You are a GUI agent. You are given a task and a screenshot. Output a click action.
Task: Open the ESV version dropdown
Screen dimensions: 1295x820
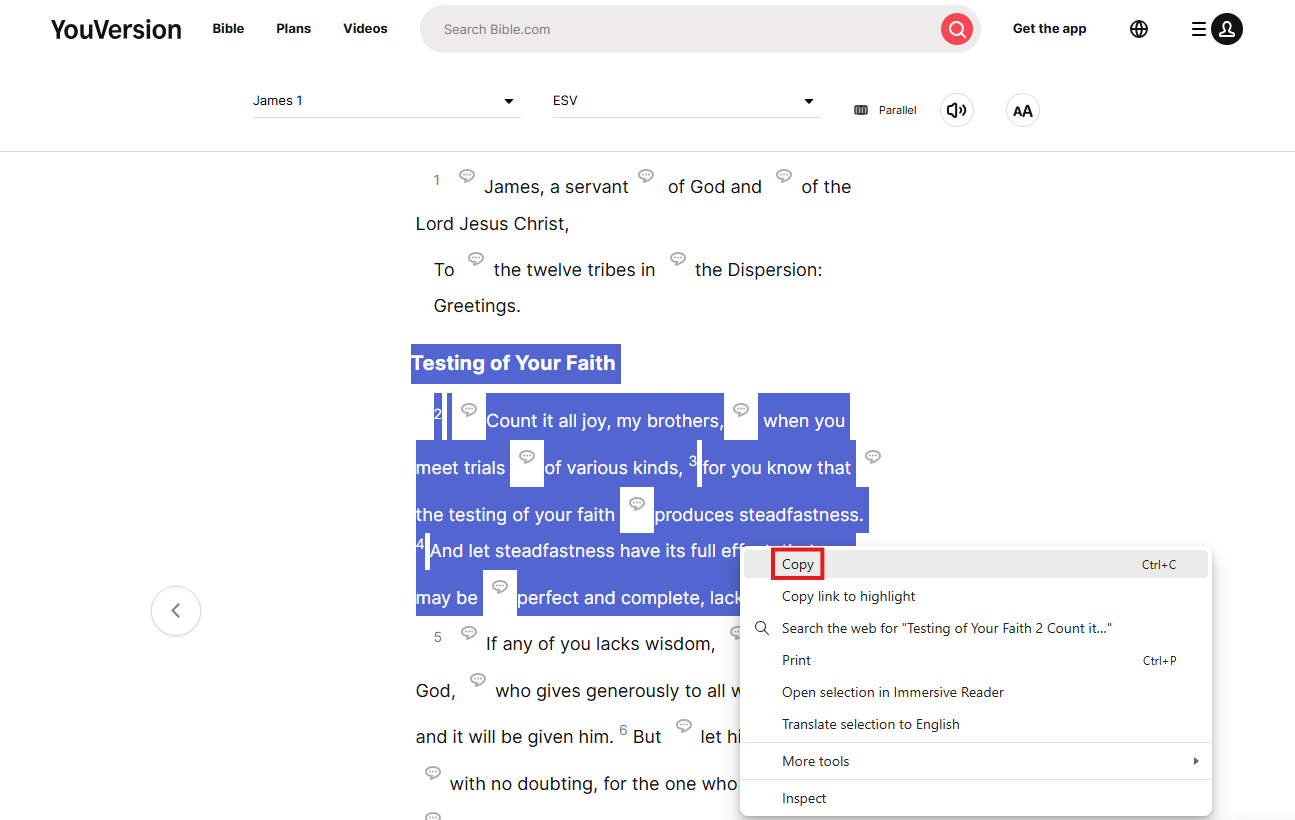pos(686,101)
